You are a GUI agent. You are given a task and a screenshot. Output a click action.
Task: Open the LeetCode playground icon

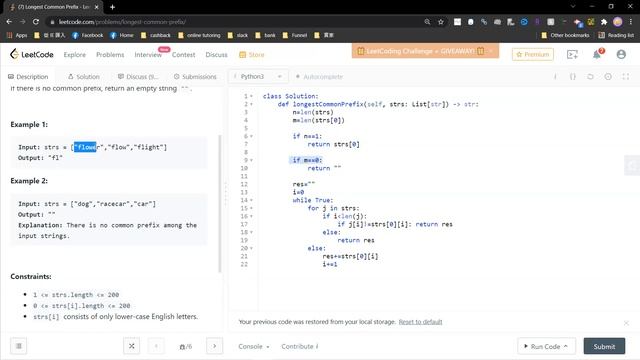click(x=572, y=54)
